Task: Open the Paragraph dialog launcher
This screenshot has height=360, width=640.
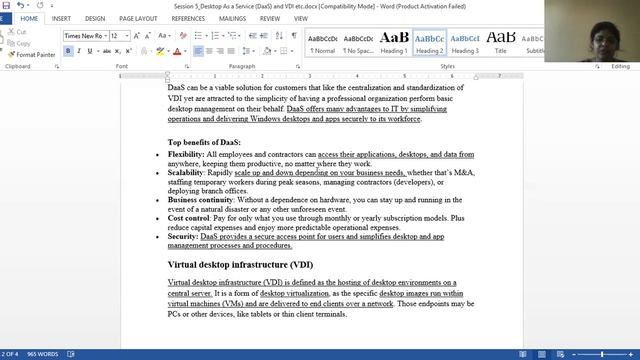Action: point(298,67)
